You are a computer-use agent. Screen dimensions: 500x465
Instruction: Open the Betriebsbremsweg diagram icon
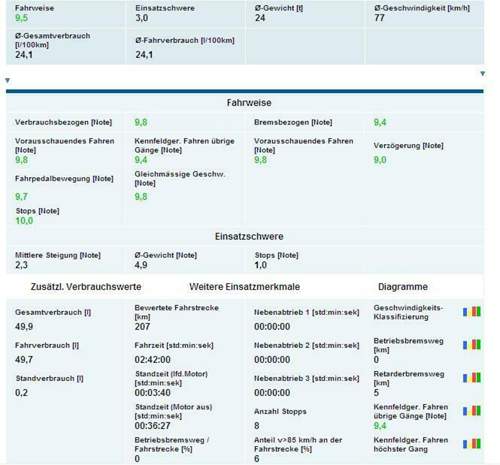(472, 344)
